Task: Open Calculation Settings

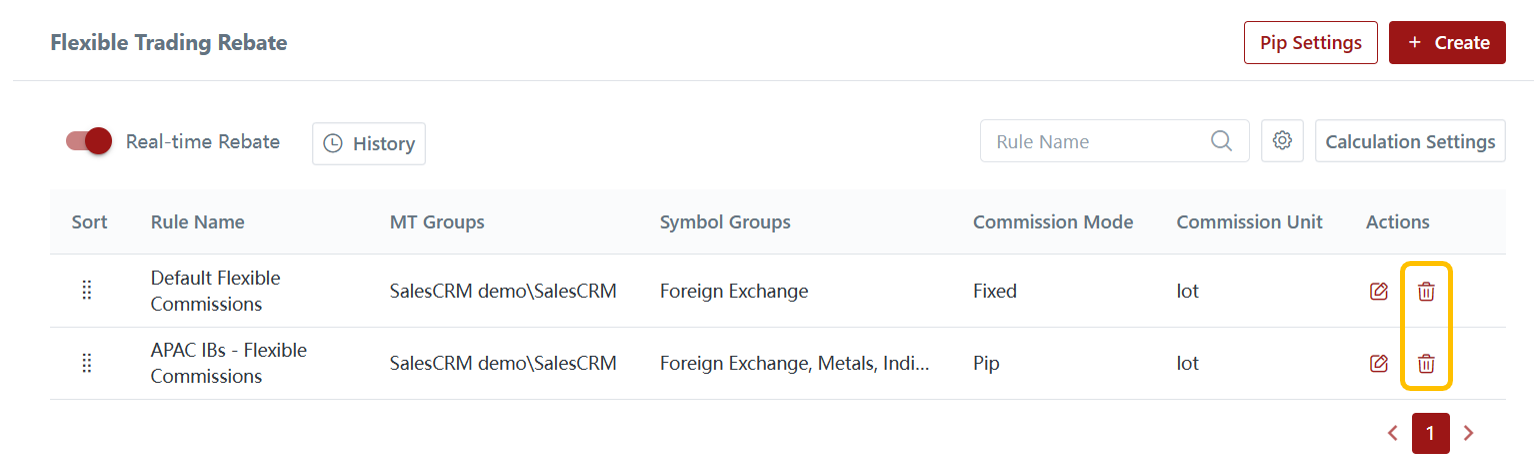Action: click(1409, 142)
